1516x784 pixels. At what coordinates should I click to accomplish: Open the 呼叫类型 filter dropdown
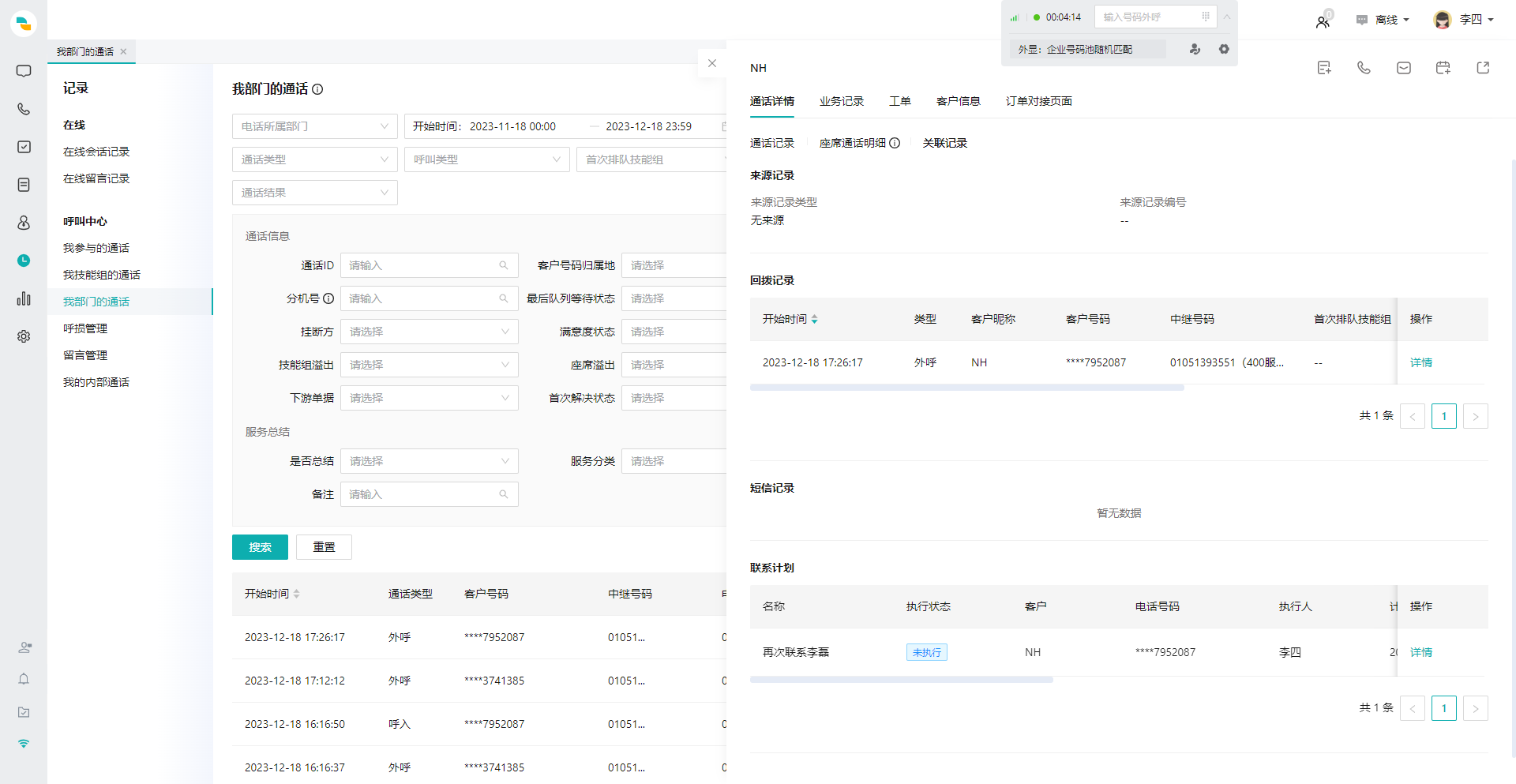click(x=487, y=159)
